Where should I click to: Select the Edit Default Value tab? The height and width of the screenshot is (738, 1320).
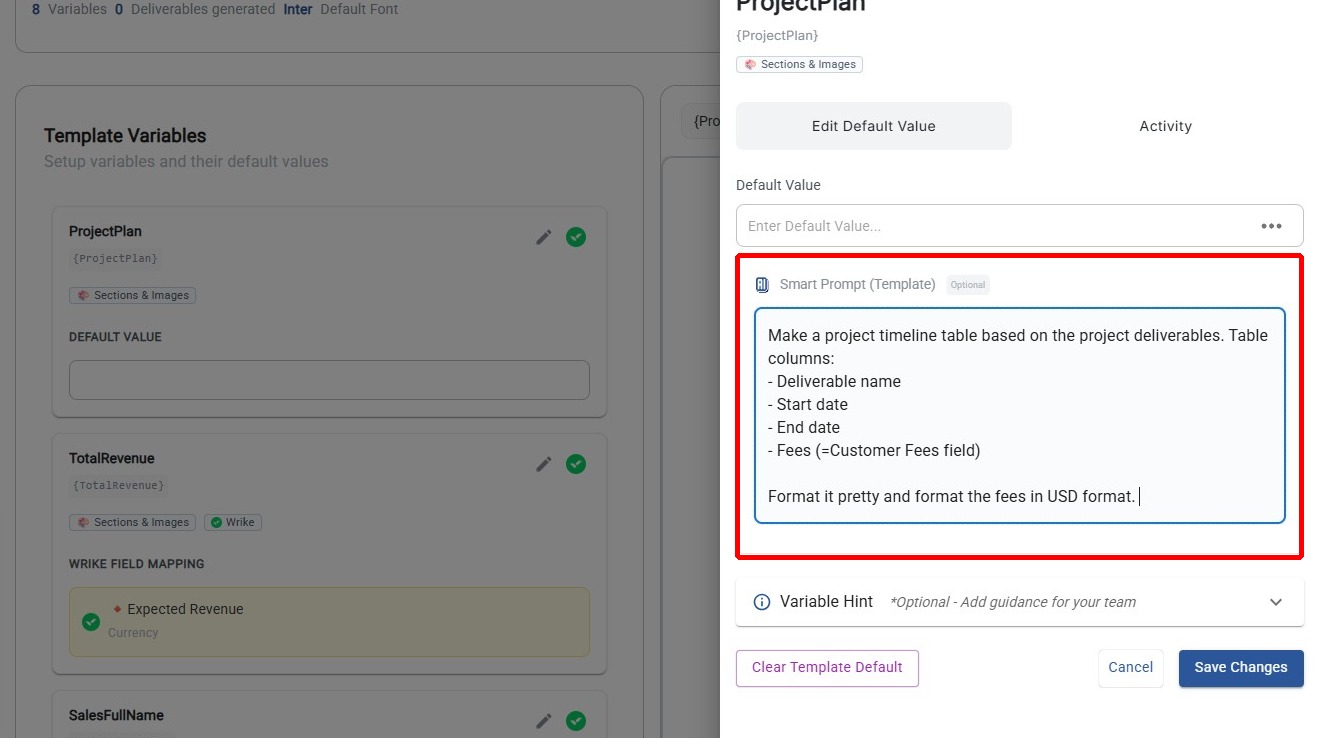click(x=873, y=126)
